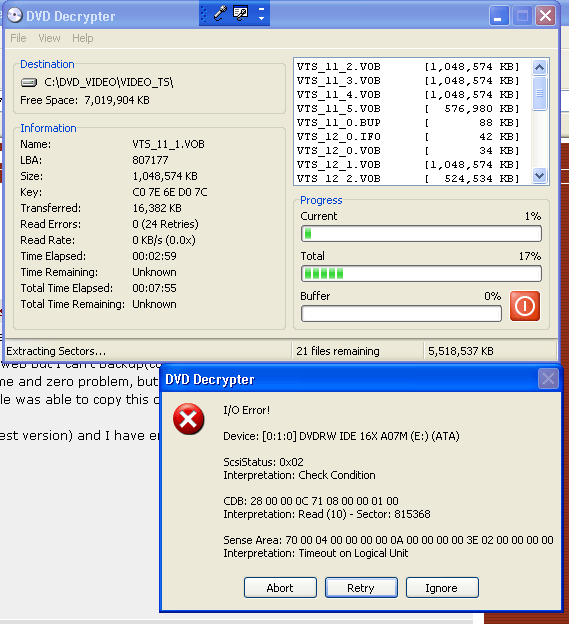Click Total Time Elapsed value 00:07:55
This screenshot has height=624, width=569.
coord(154,288)
